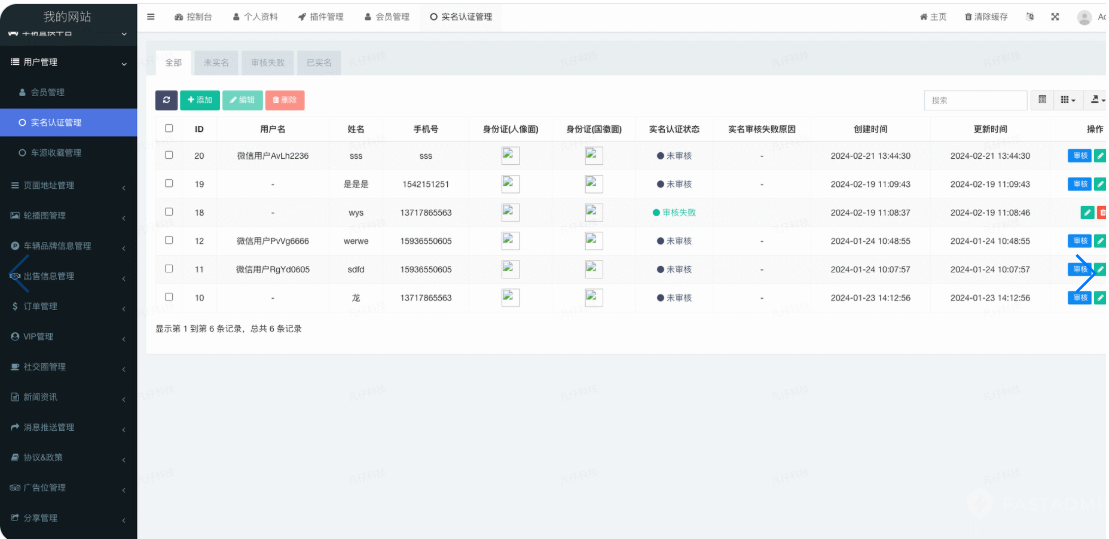Viewport: 1109px width, 539px height.
Task: Click the language switch icon in top bar
Action: point(1030,17)
